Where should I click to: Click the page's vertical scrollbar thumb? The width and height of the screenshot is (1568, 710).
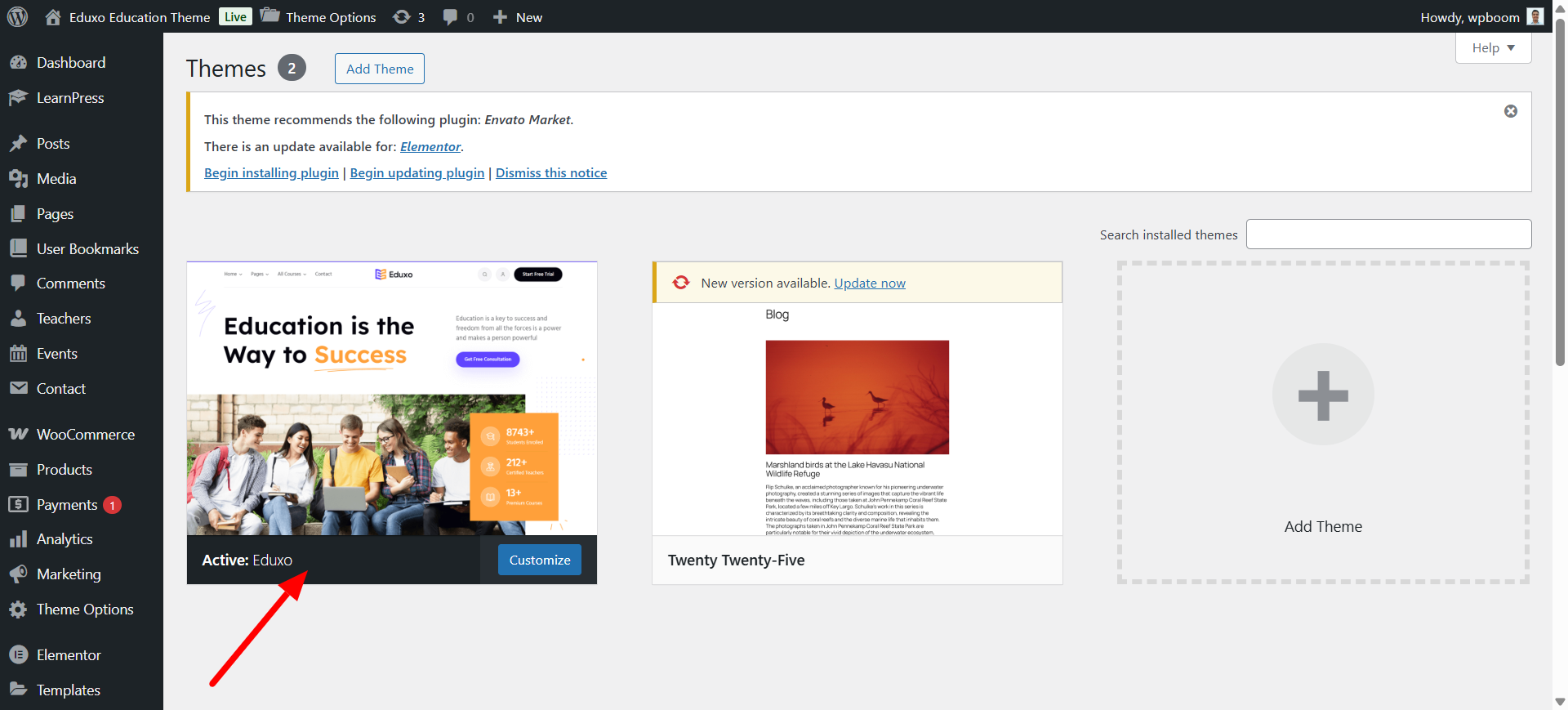1560,192
